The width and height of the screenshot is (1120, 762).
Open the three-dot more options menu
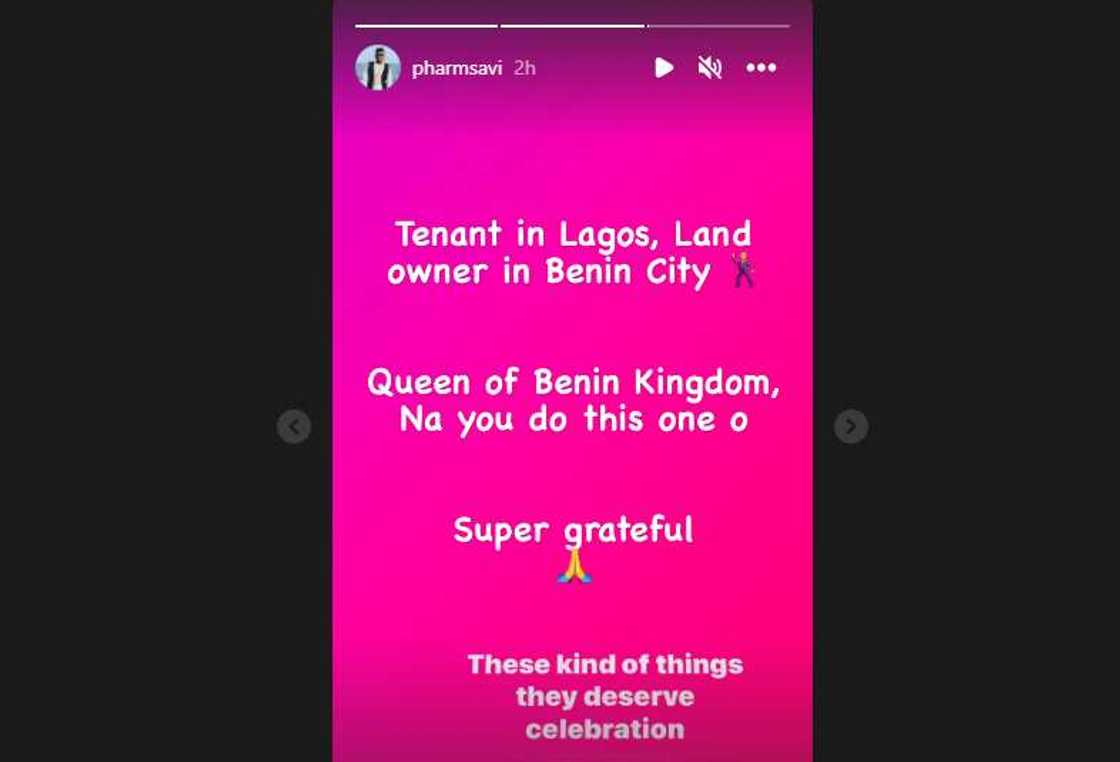tap(761, 67)
